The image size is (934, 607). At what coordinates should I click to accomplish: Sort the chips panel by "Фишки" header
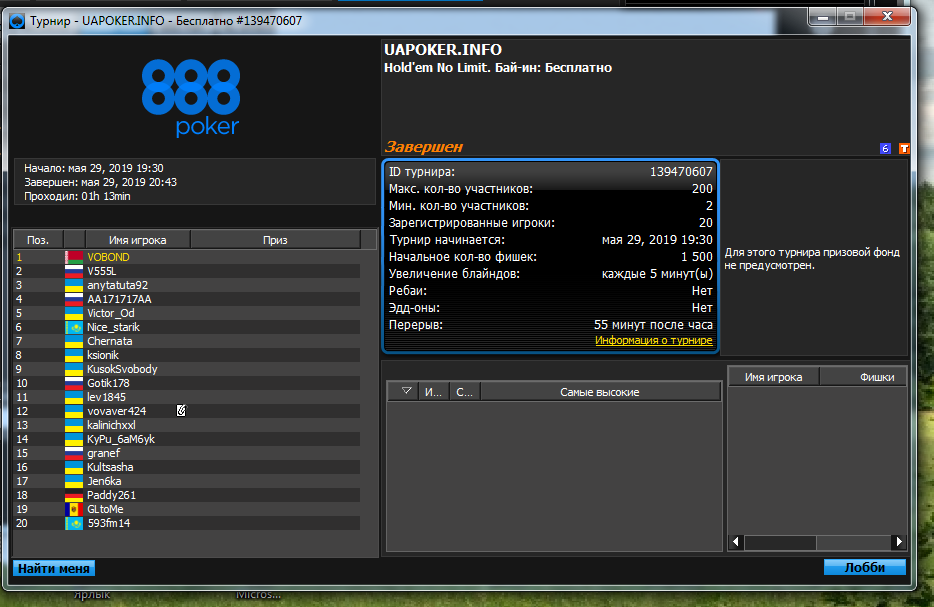(864, 376)
